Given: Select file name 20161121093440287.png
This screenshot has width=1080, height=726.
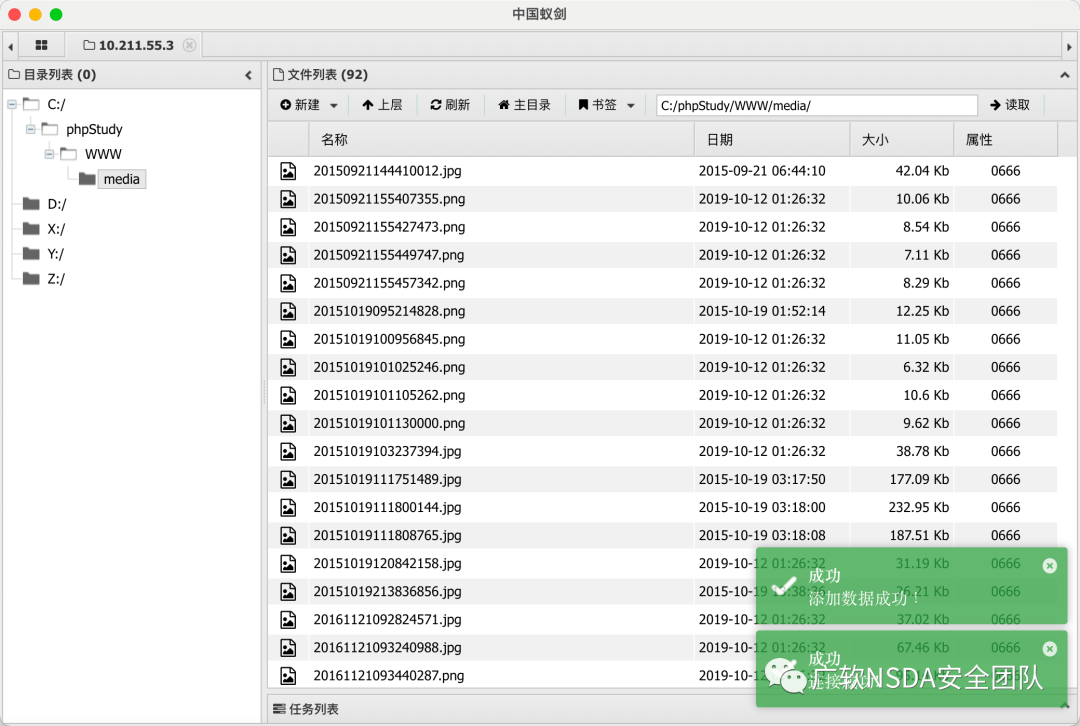Looking at the screenshot, I should [x=388, y=676].
